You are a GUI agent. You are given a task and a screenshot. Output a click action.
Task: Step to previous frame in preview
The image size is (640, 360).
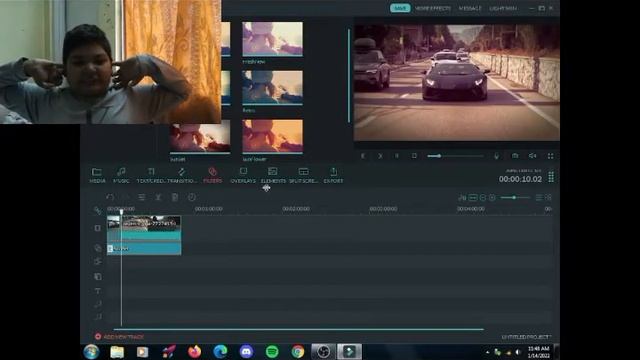(363, 156)
